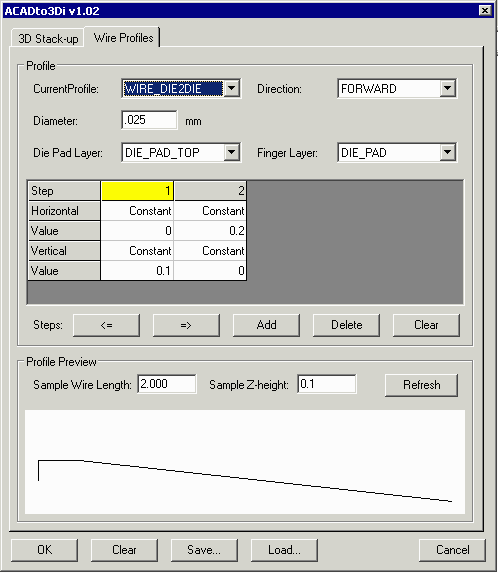
Task: Refresh the profile preview
Action: coord(421,385)
